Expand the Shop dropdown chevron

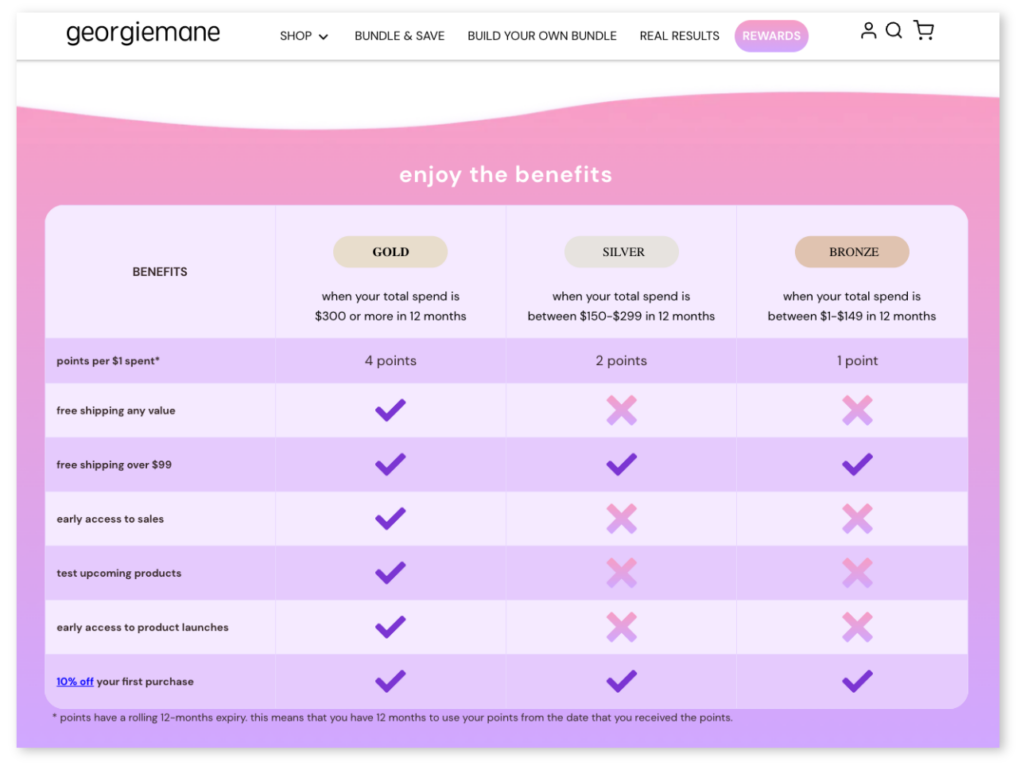pos(323,37)
